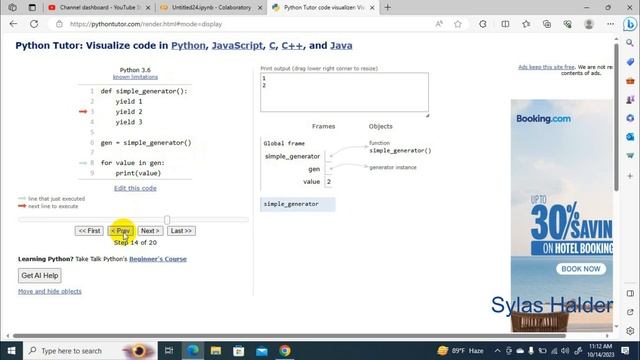Click the Get AI Help button

40,276
